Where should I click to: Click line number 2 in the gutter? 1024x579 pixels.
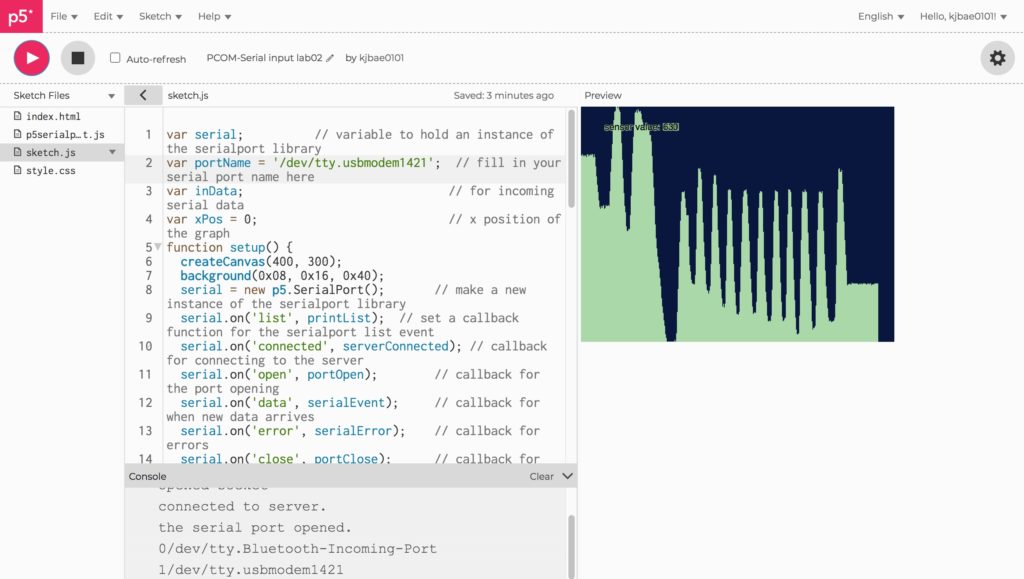[149, 163]
